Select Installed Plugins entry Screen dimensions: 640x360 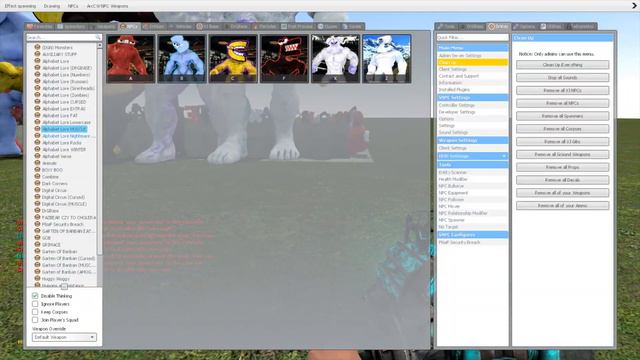pyautogui.click(x=473, y=89)
